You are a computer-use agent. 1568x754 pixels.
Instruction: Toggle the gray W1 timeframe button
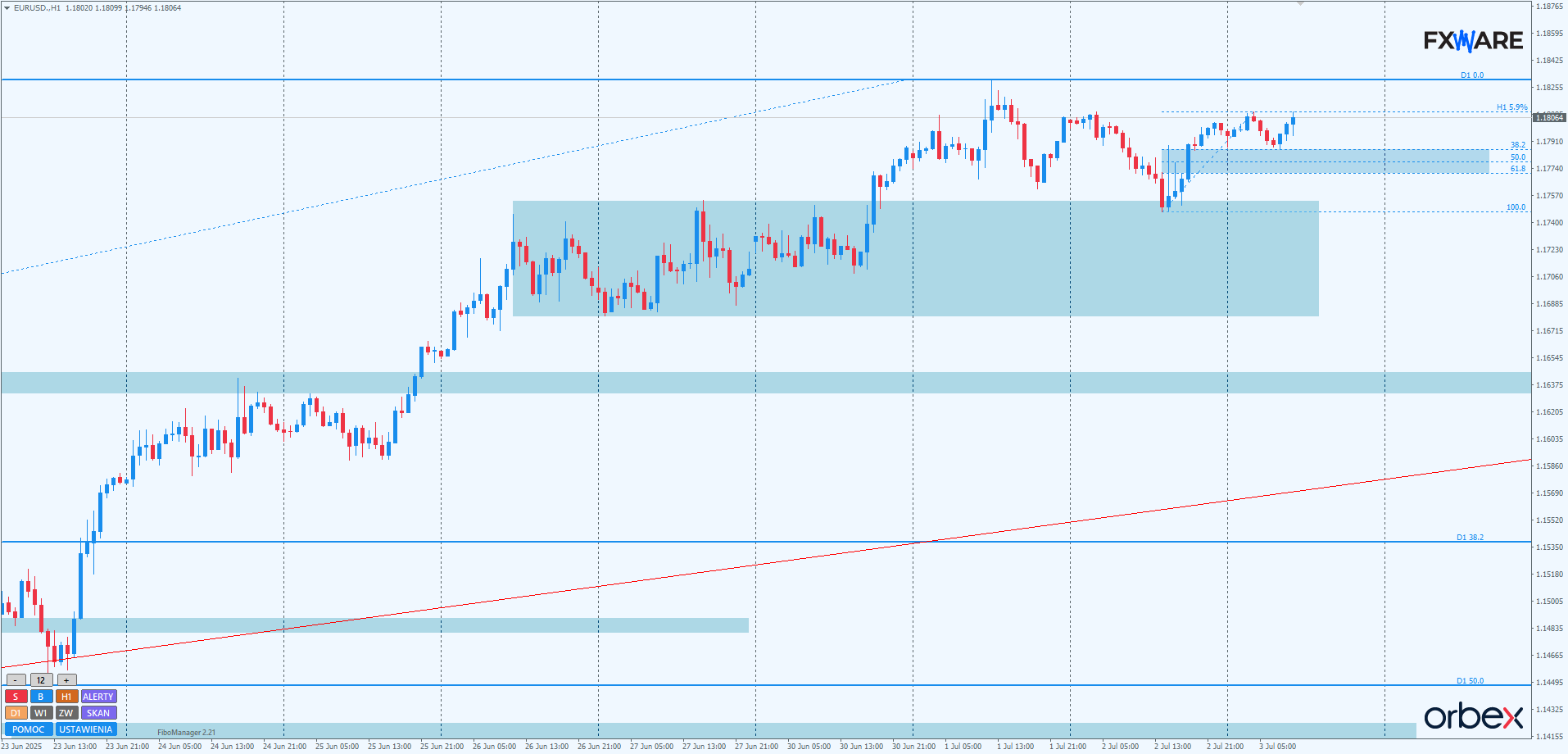point(41,713)
